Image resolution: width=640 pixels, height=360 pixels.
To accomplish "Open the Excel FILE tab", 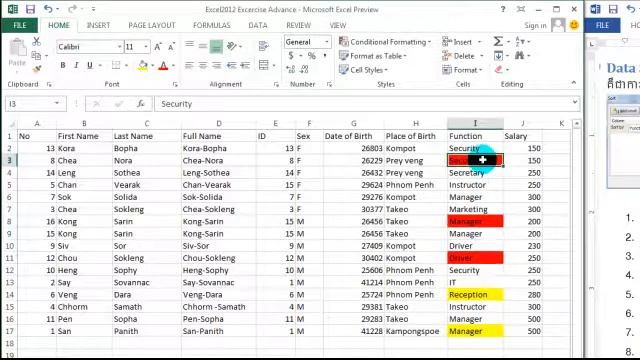I will (20, 25).
